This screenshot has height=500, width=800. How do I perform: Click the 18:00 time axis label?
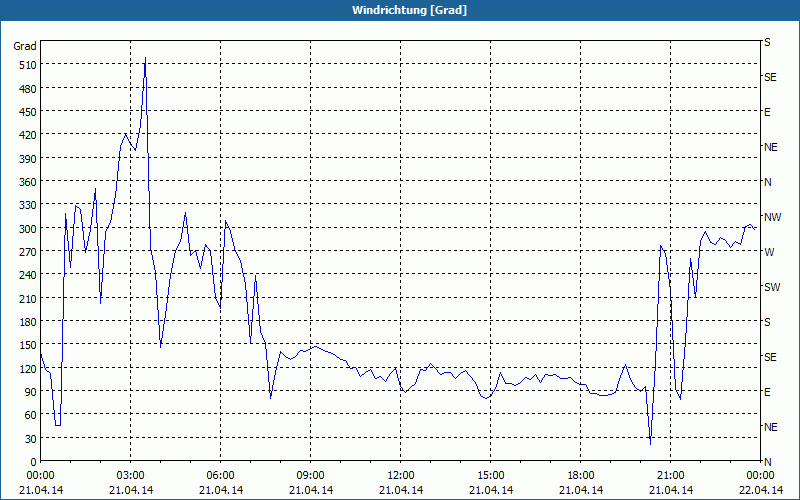(581, 476)
